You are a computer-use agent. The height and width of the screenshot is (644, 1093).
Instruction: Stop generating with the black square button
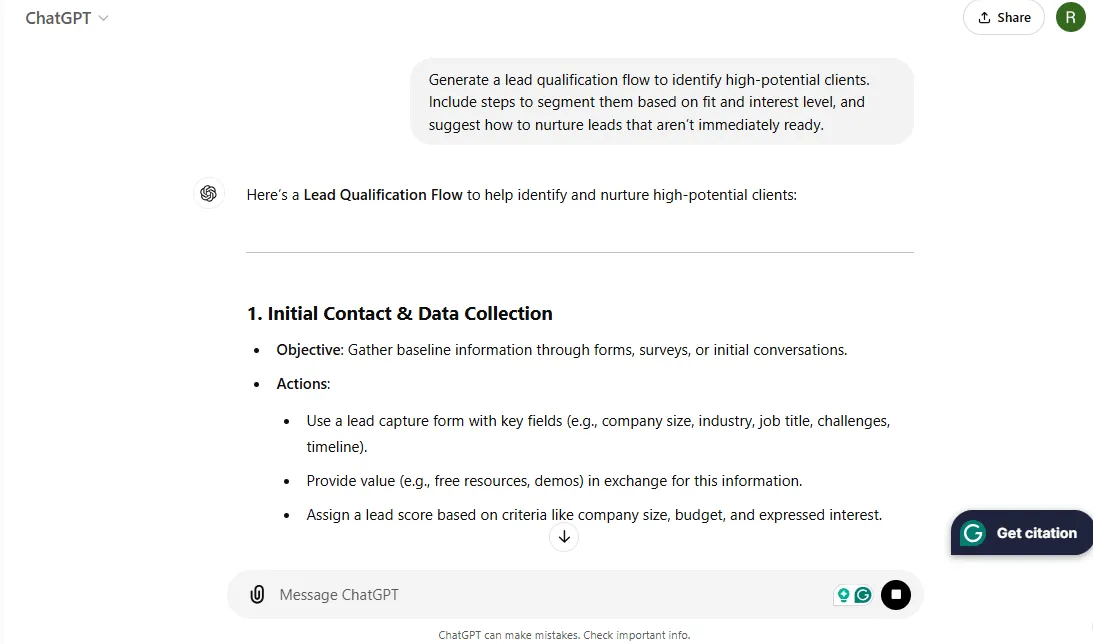(x=896, y=595)
